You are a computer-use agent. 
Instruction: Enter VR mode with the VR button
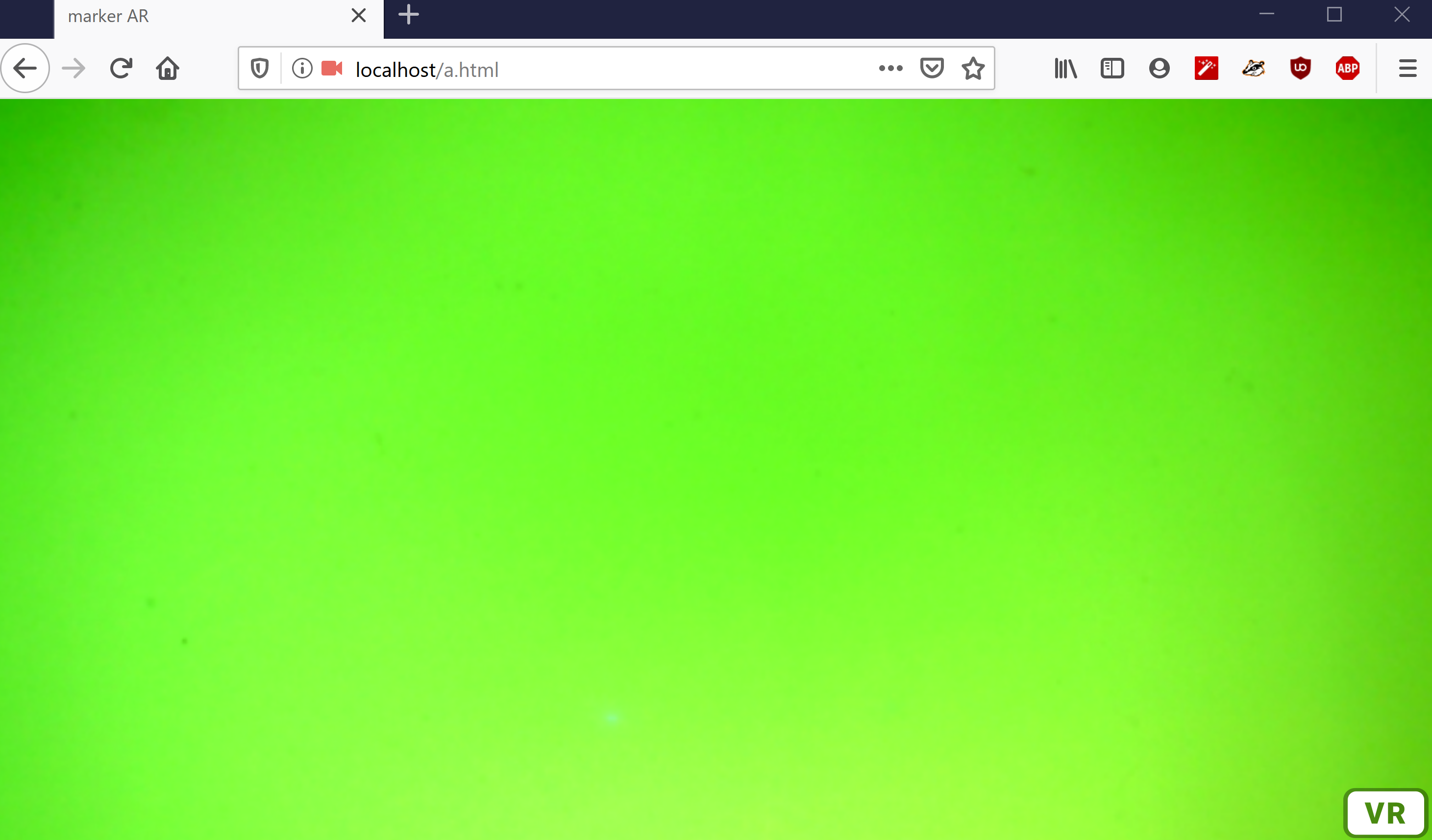click(1385, 813)
